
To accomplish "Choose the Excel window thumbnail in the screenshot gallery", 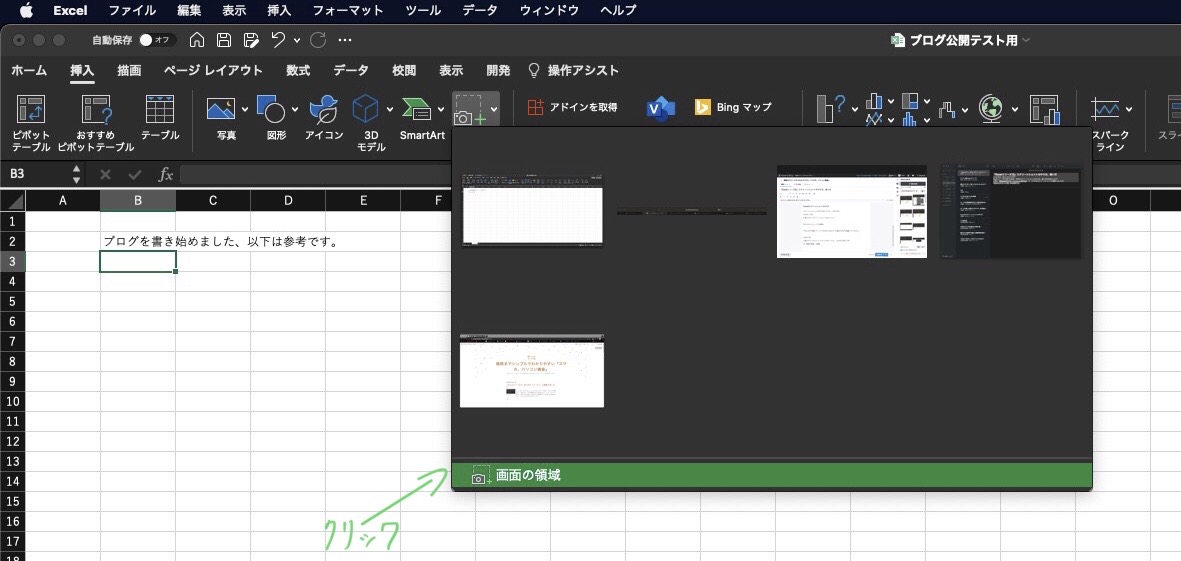I will click(x=533, y=210).
